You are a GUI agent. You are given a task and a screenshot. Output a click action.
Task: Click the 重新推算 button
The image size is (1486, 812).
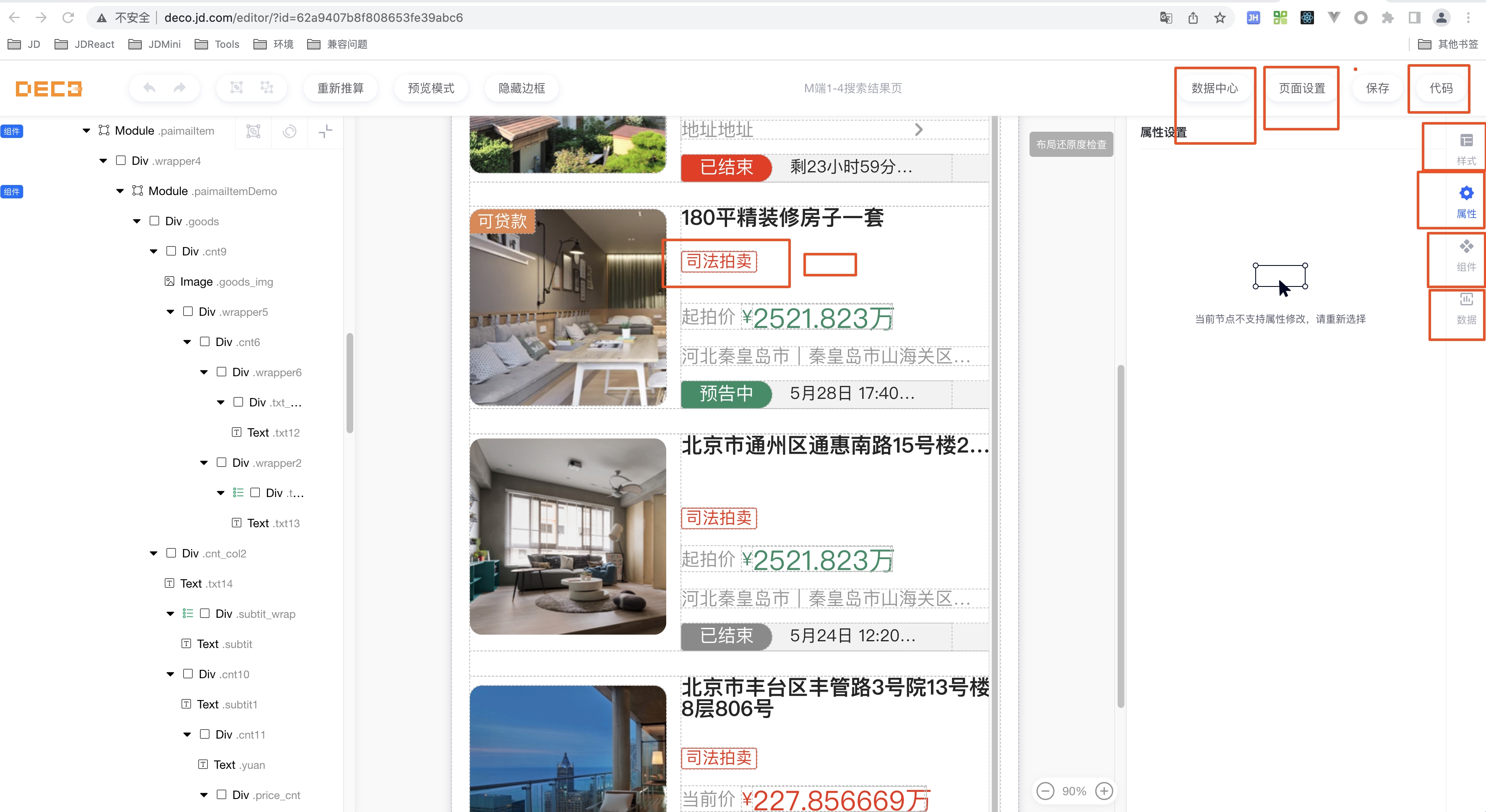click(x=340, y=88)
